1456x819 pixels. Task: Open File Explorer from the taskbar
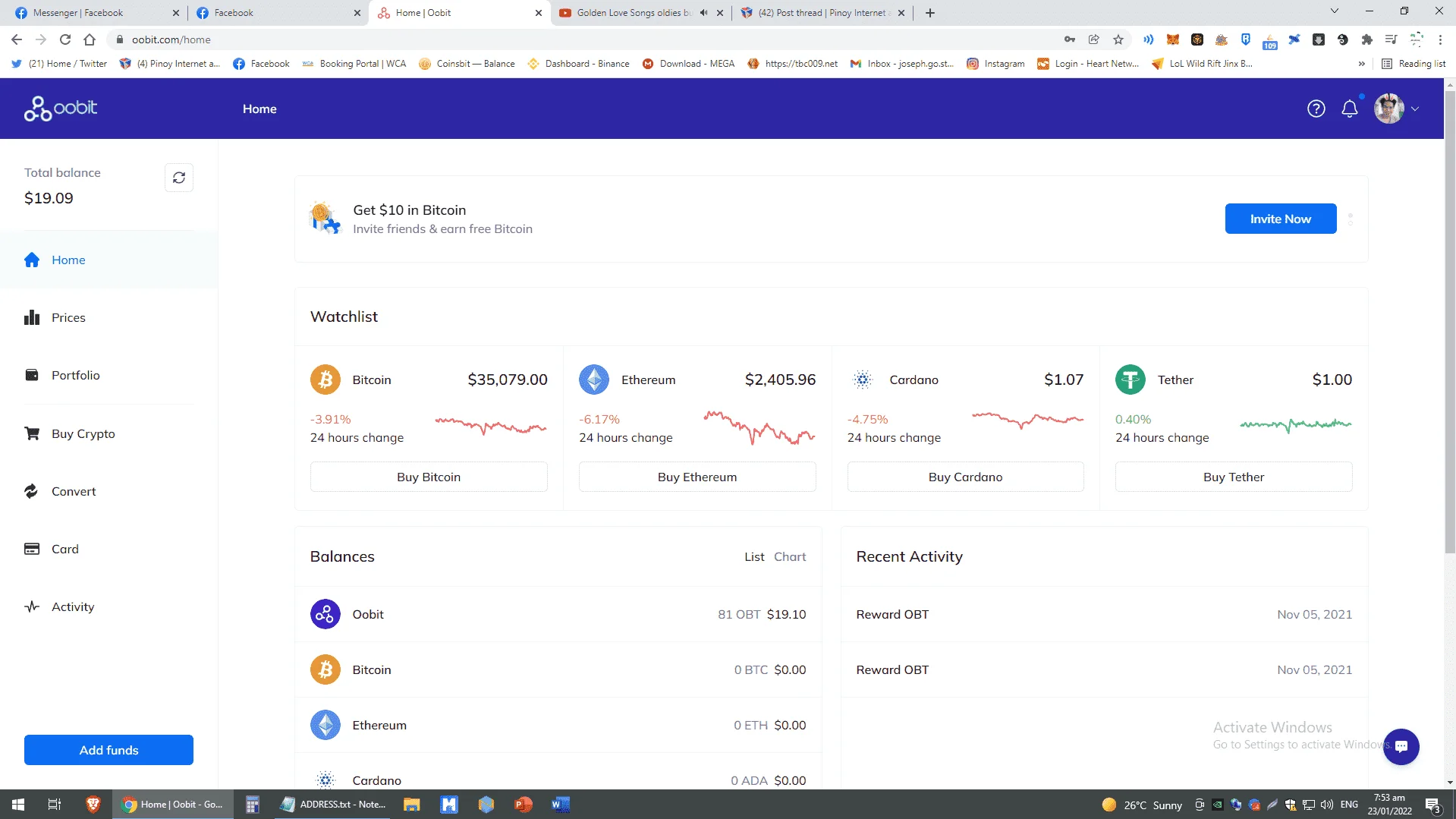tap(412, 805)
